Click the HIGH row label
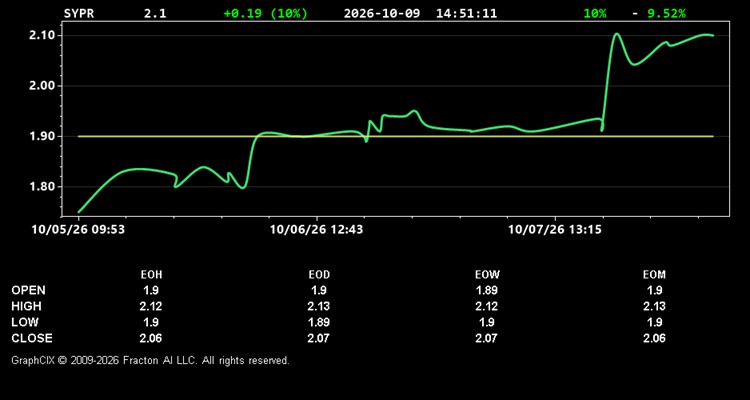This screenshot has height=400, width=750. 26,306
